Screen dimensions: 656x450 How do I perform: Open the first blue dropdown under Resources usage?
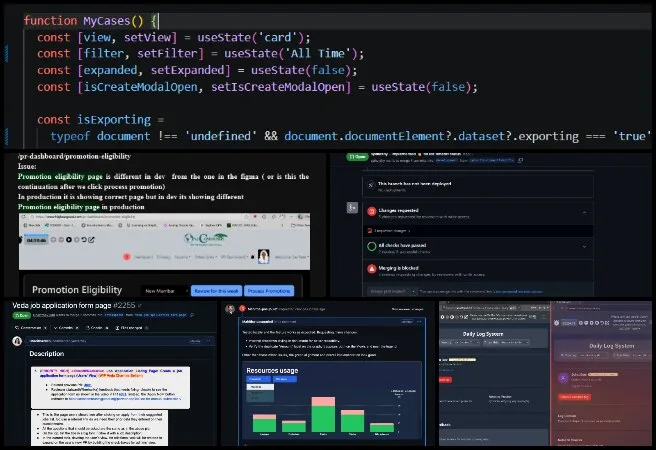(x=258, y=379)
